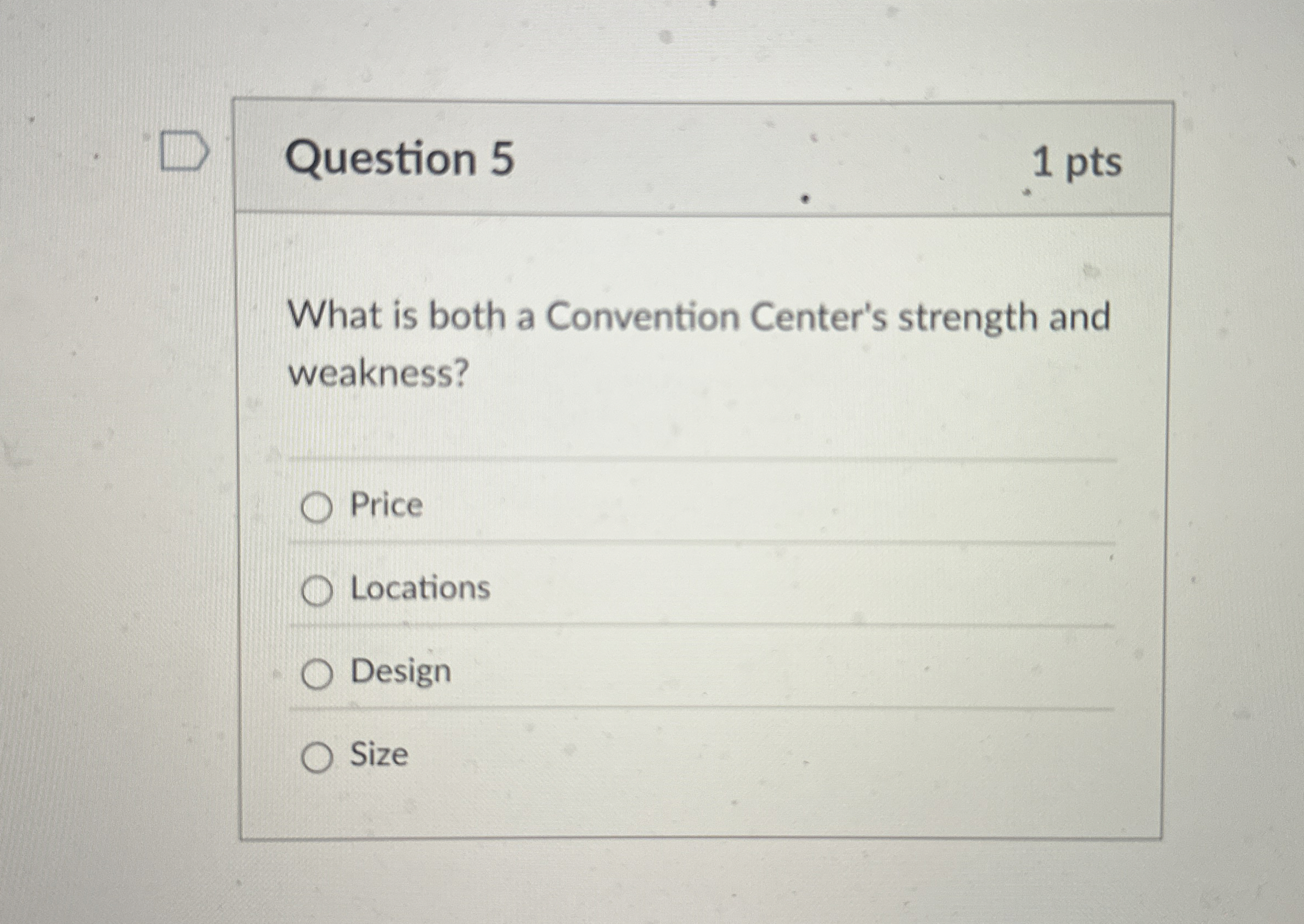Click the Question 5 heading
The height and width of the screenshot is (924, 1304).
point(399,158)
